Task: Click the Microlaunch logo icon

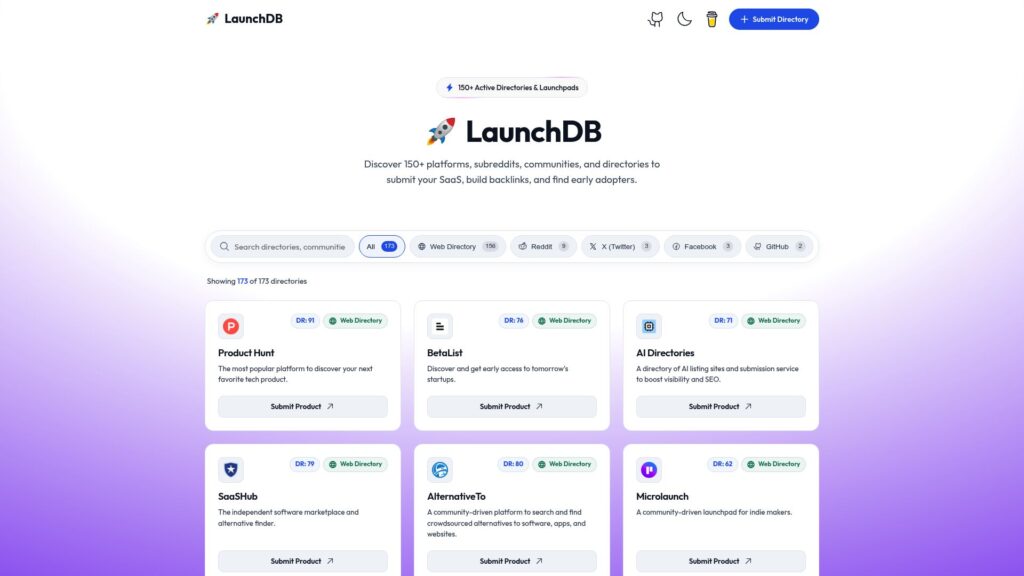Action: click(648, 470)
